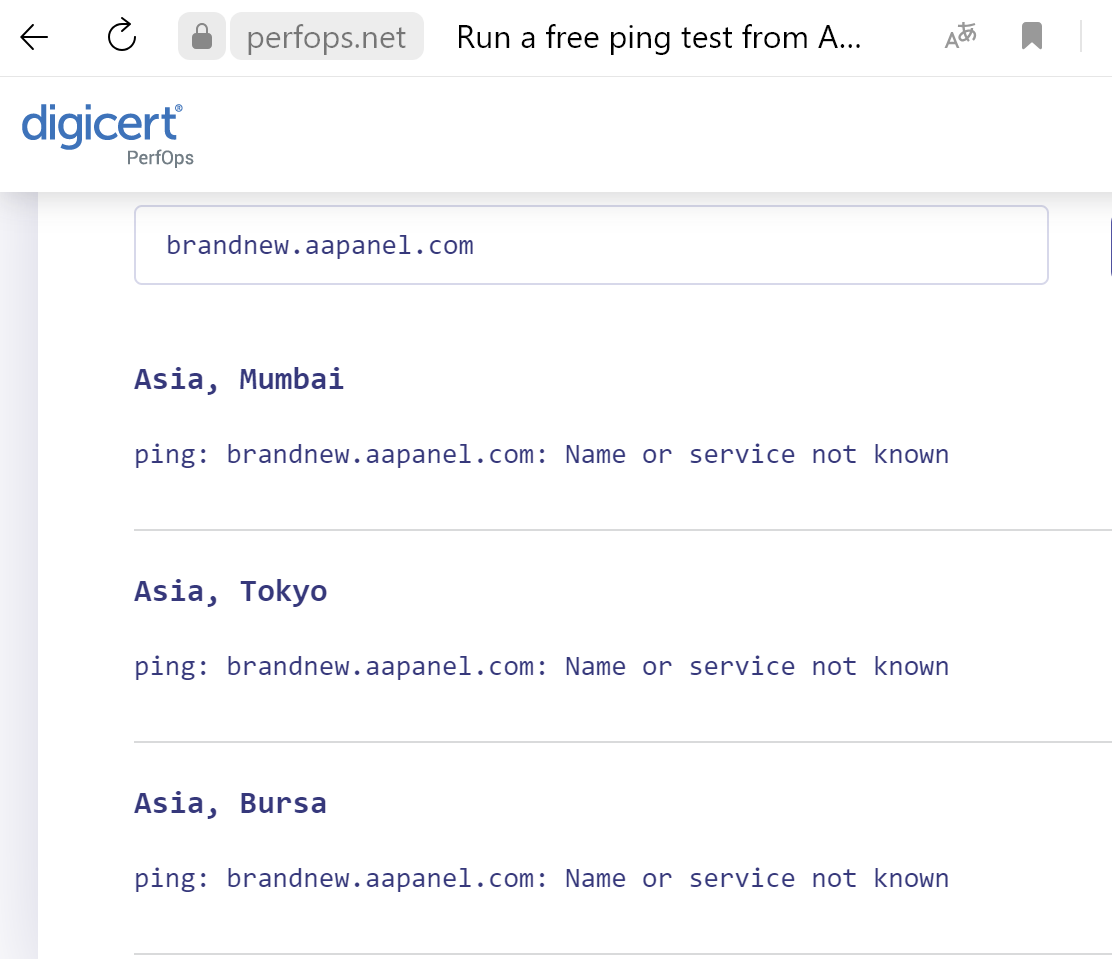Click the browser back arrow

(34, 38)
